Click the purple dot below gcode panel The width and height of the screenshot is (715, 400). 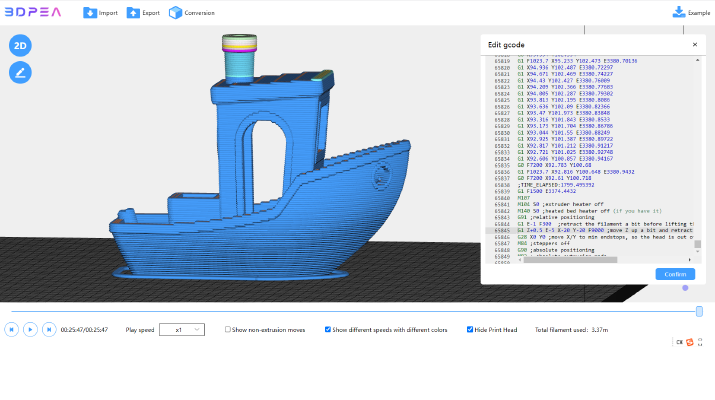[x=685, y=288]
